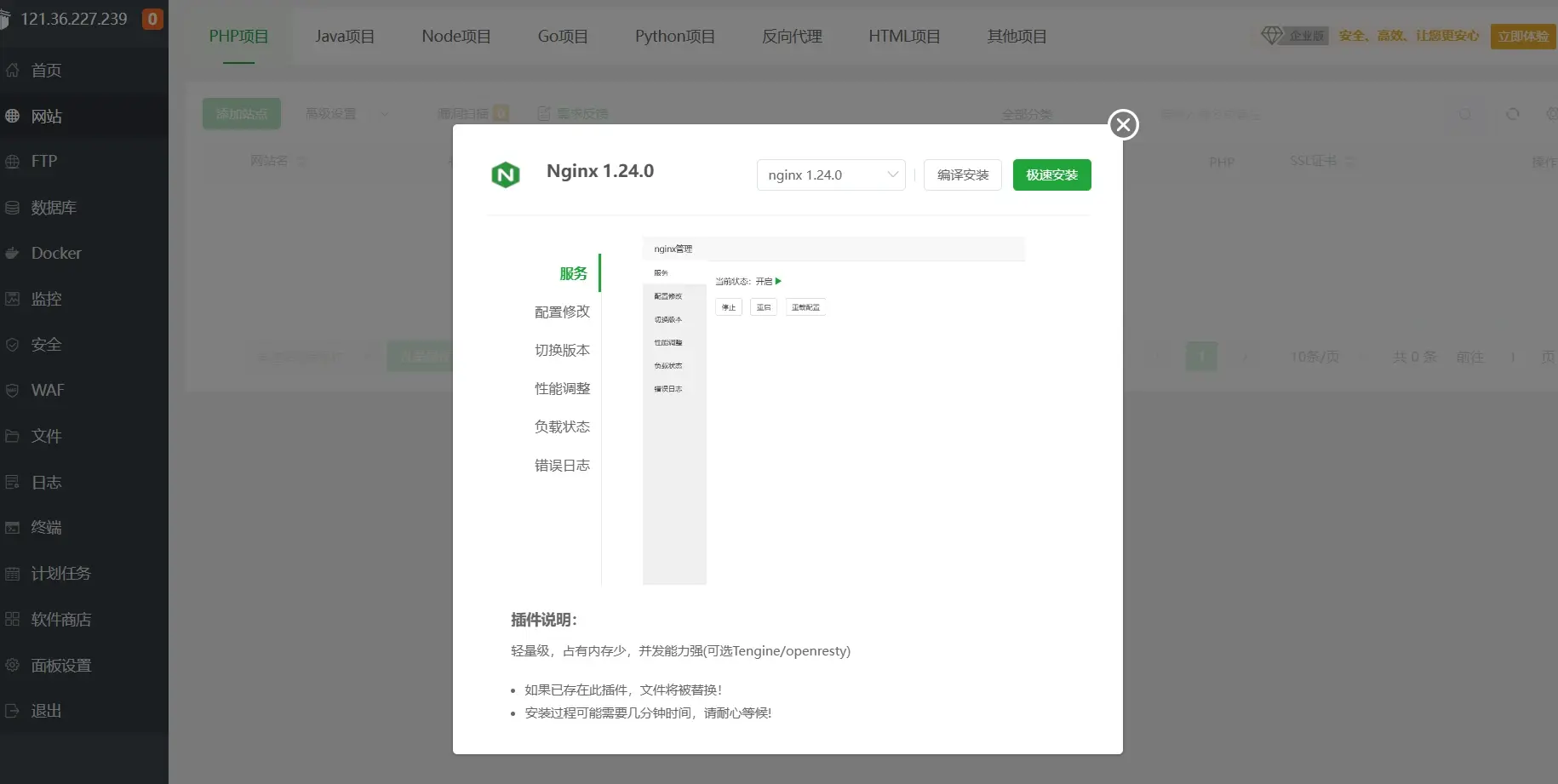Open the FTP icon in sidebar
Viewport: 1558px width, 784px height.
pyautogui.click(x=12, y=161)
